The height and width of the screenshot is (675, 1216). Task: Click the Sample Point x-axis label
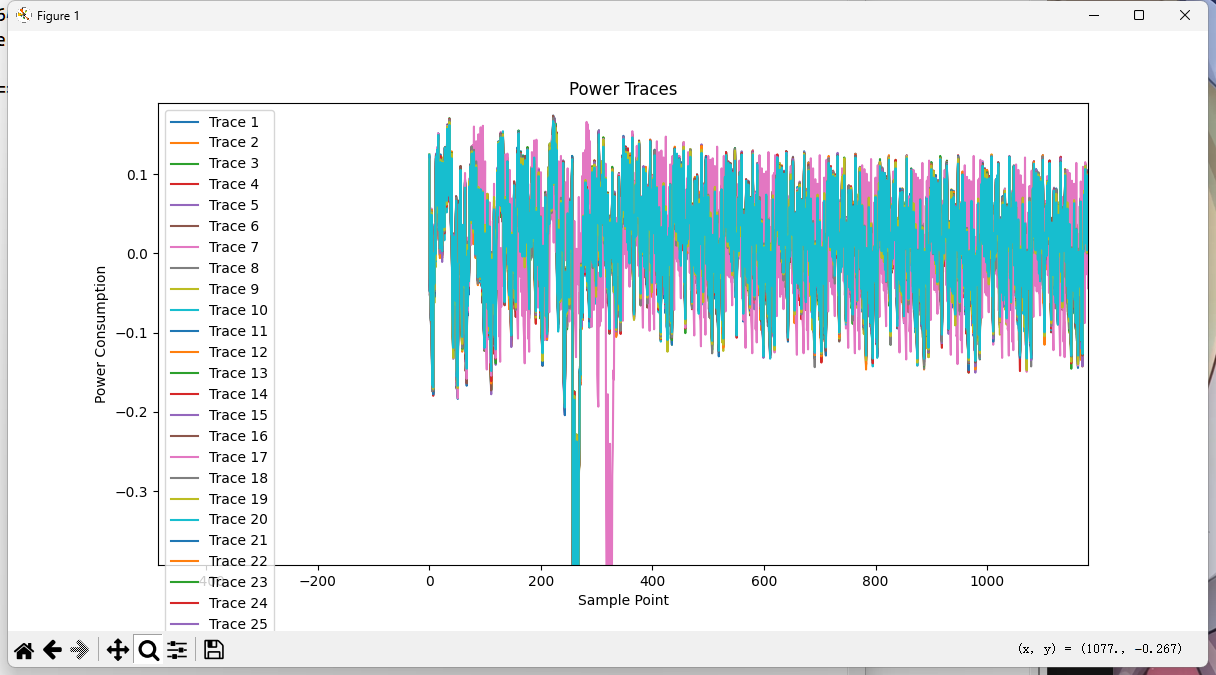pyautogui.click(x=622, y=600)
